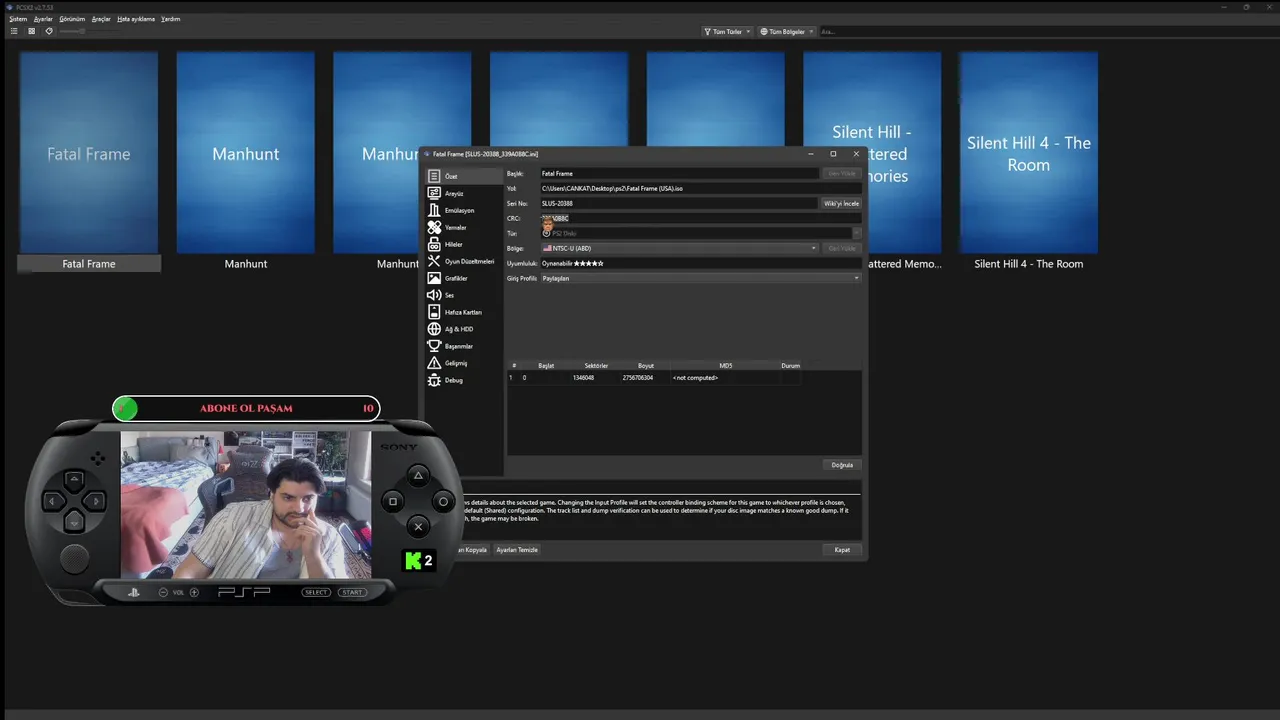1280x720 pixels.
Task: Toggle the show titles tag icon
Action: click(49, 31)
